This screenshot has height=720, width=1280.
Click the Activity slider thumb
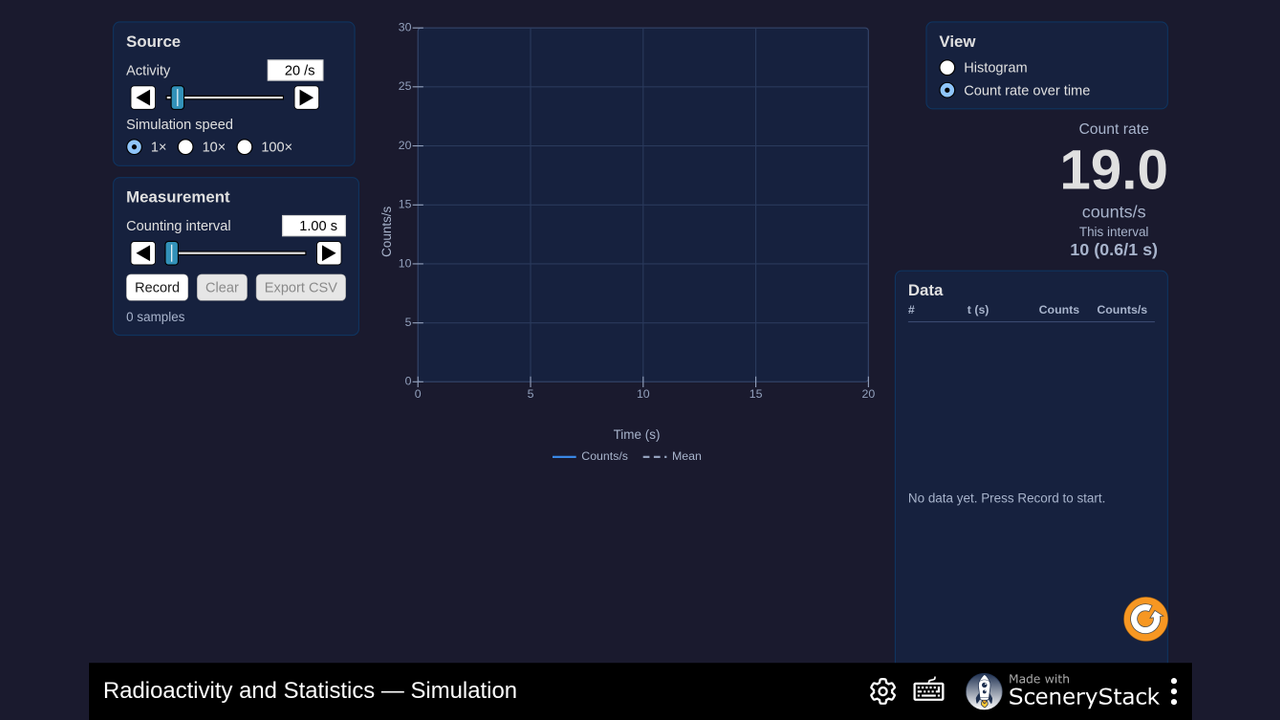pyautogui.click(x=177, y=97)
